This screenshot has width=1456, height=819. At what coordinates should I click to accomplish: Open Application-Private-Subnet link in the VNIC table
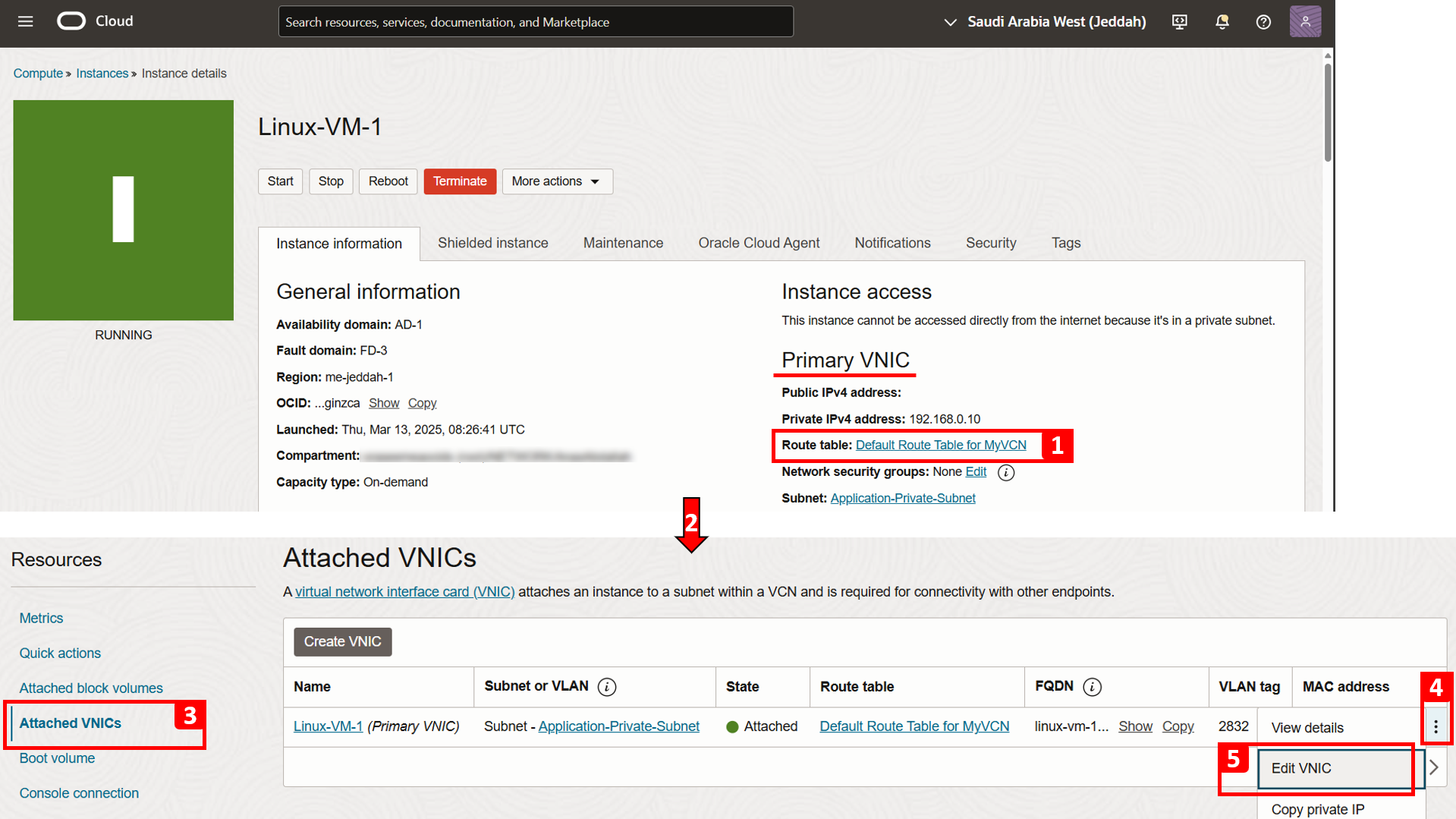(x=618, y=726)
